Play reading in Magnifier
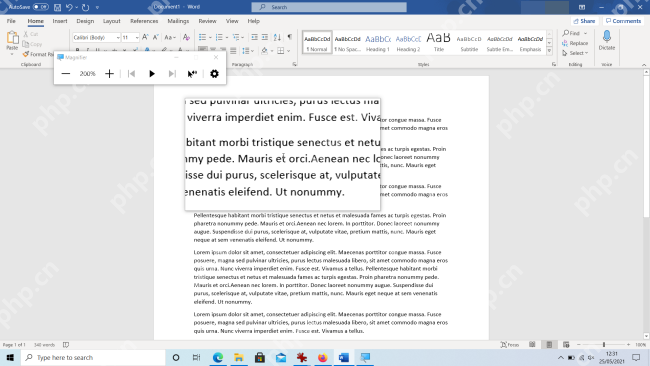This screenshot has width=650, height=366. click(152, 74)
